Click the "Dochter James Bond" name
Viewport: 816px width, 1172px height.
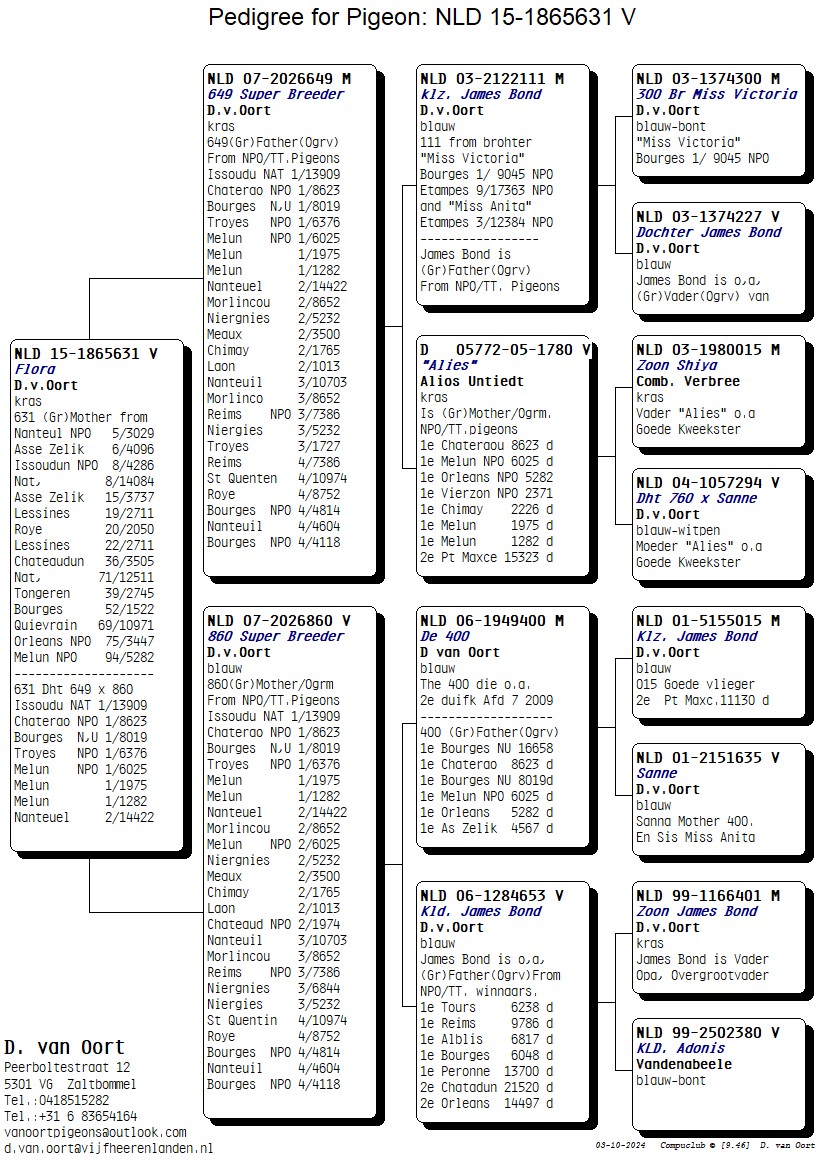709,232
